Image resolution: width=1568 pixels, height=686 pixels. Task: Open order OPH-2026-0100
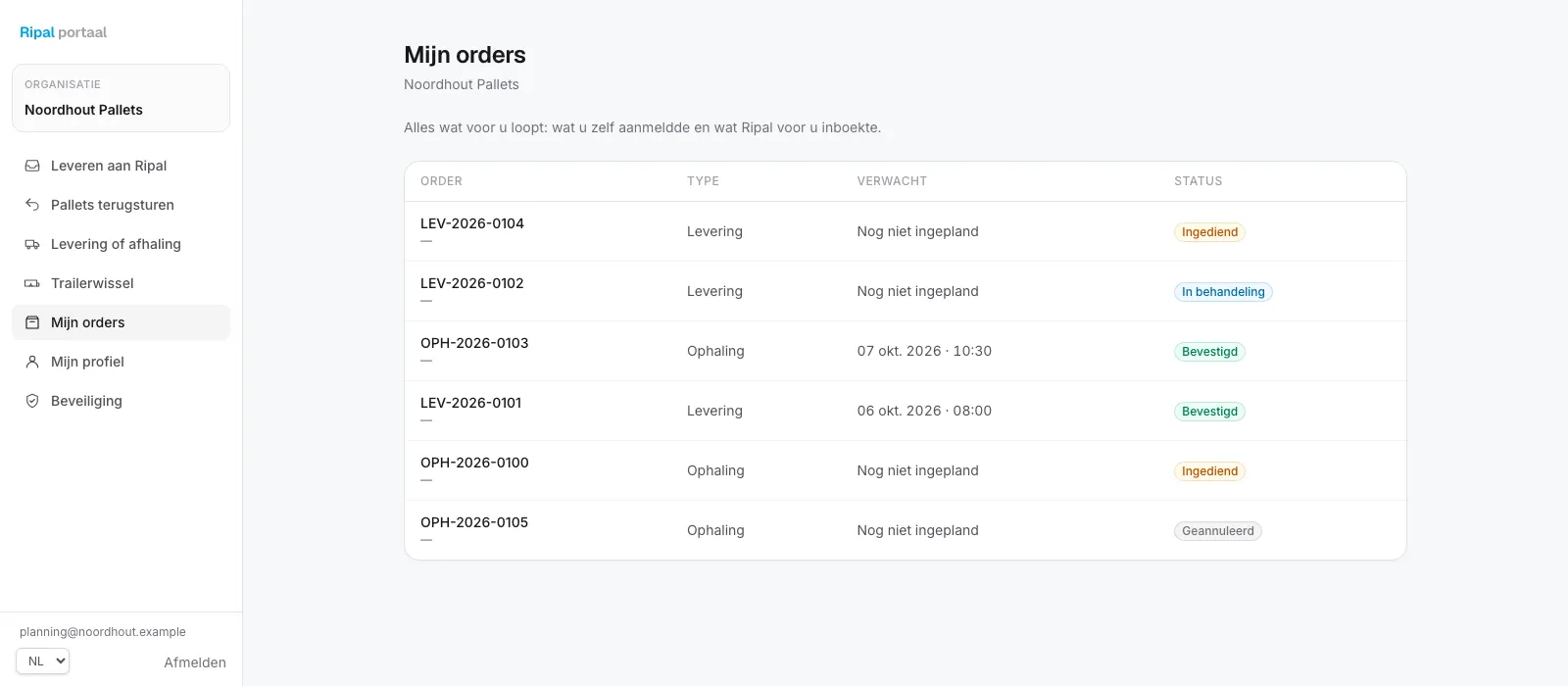click(x=474, y=463)
